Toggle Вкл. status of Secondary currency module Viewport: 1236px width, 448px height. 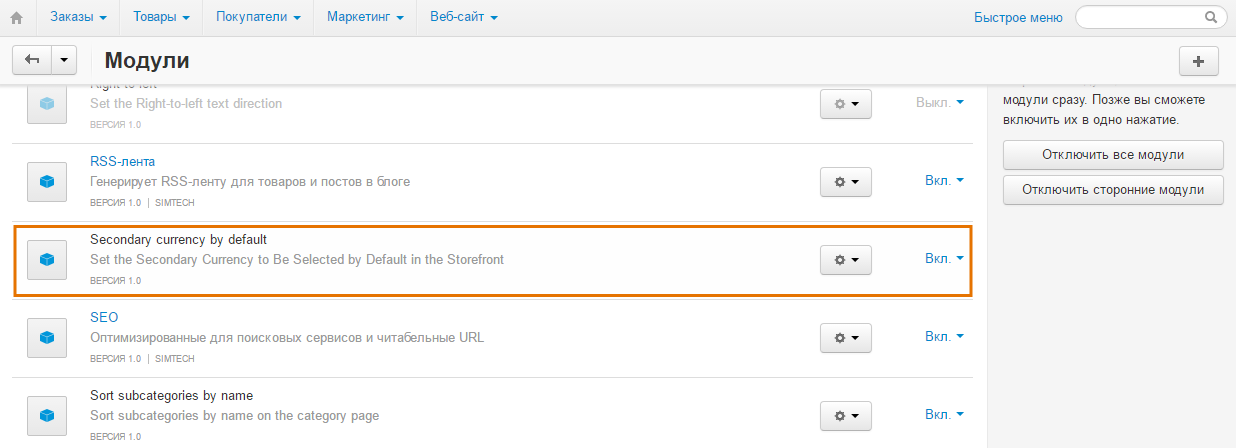(x=944, y=259)
